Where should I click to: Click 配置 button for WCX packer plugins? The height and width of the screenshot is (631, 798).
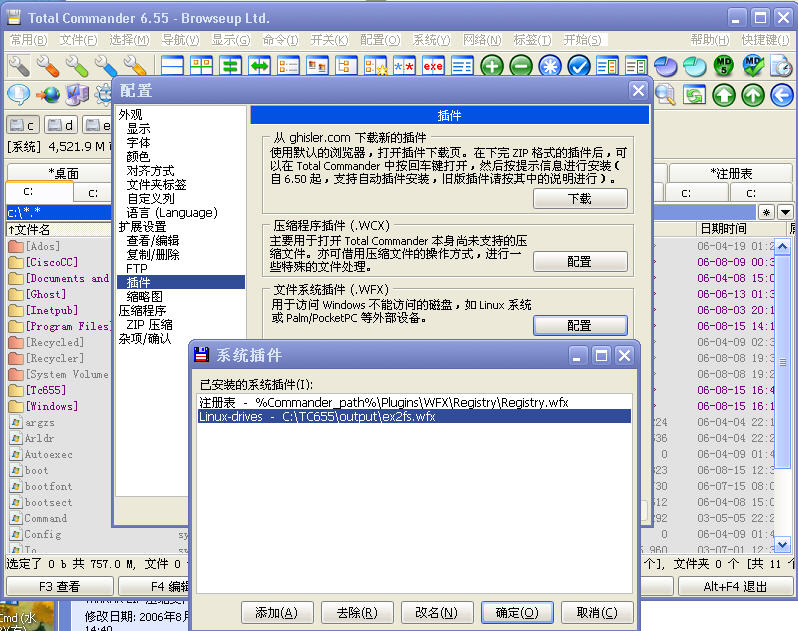point(580,262)
